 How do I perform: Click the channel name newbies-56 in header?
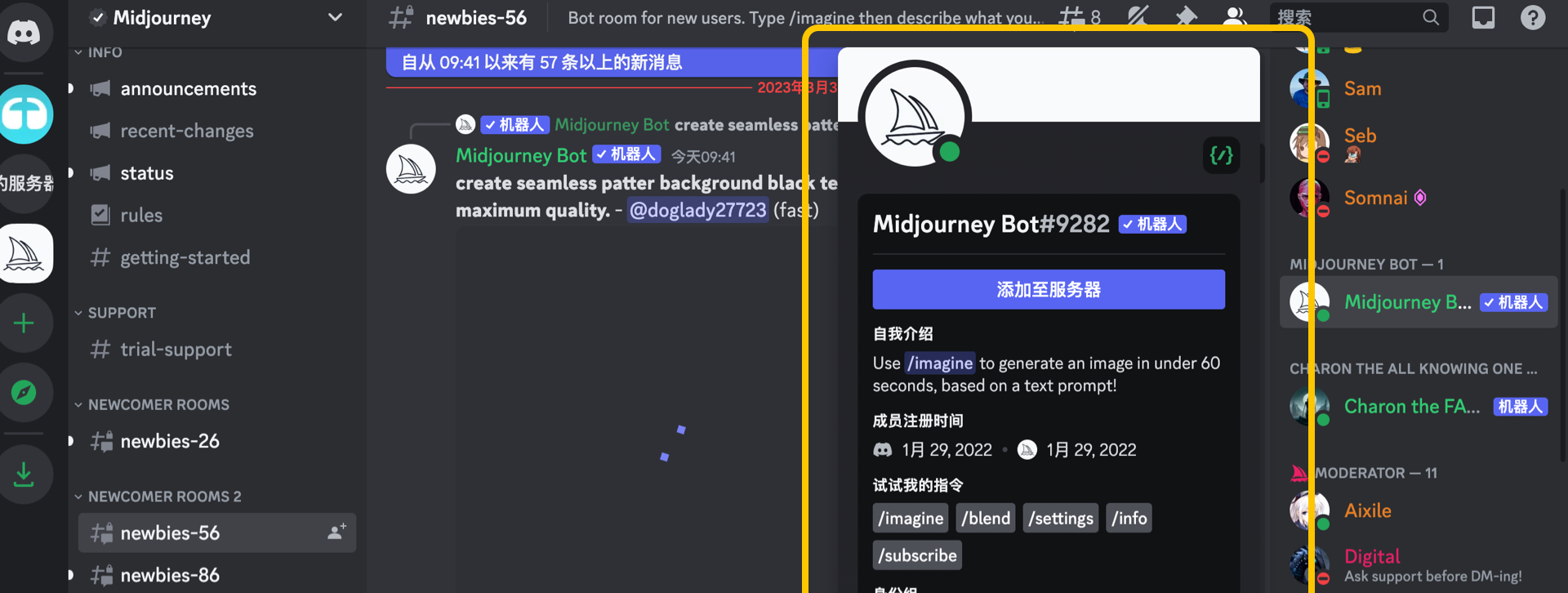(475, 17)
